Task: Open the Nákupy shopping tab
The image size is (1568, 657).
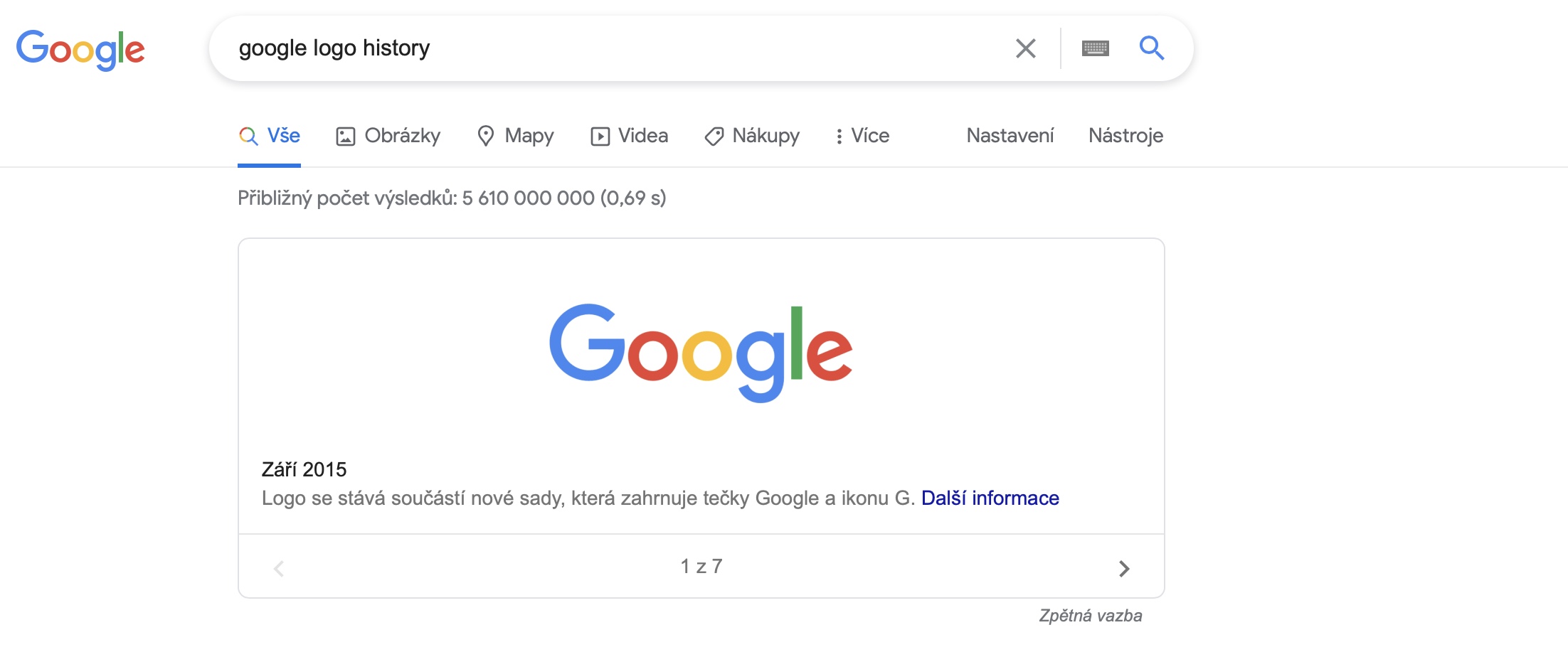Action: point(752,136)
